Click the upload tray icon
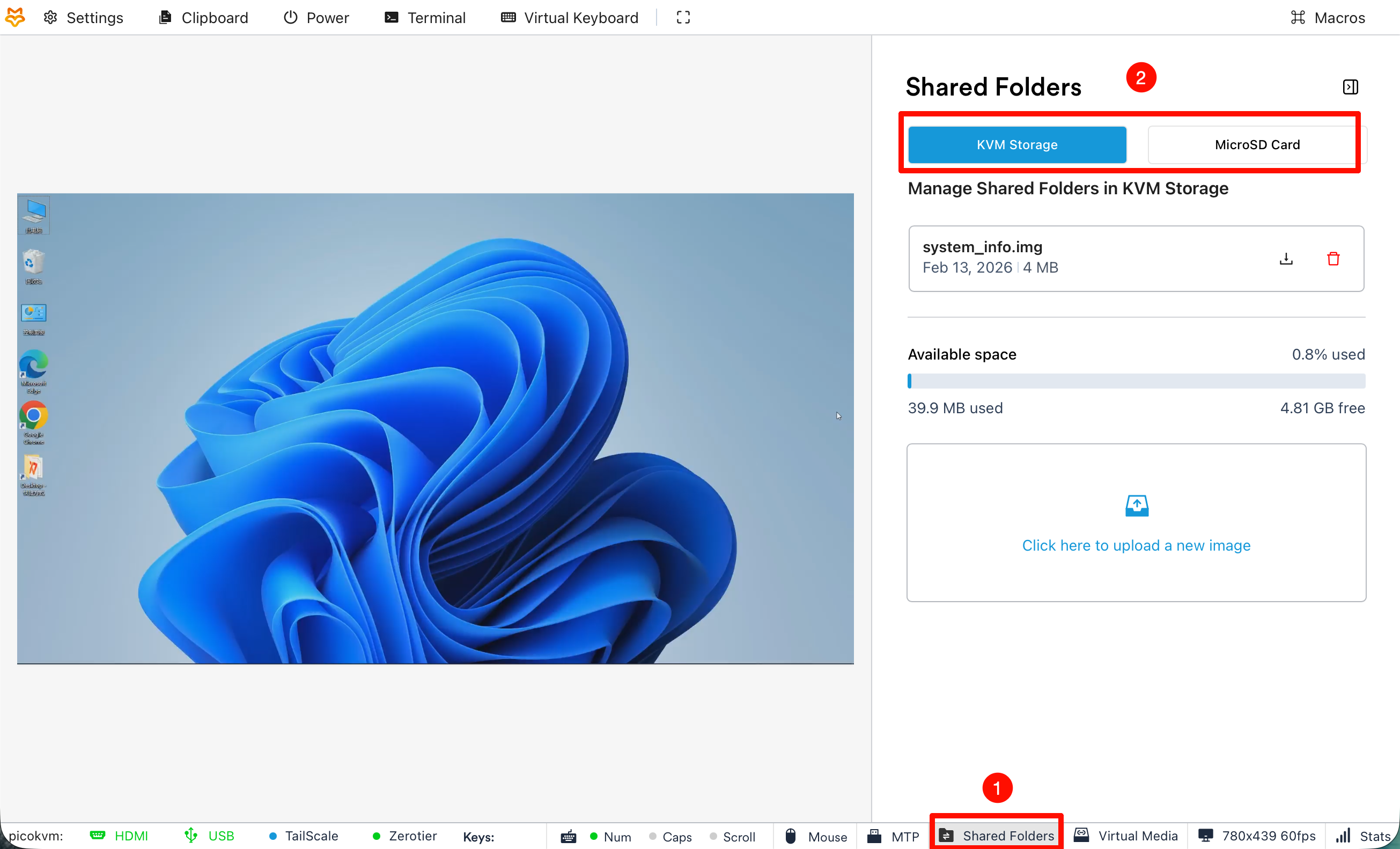Viewport: 1400px width, 849px height. (x=1137, y=505)
